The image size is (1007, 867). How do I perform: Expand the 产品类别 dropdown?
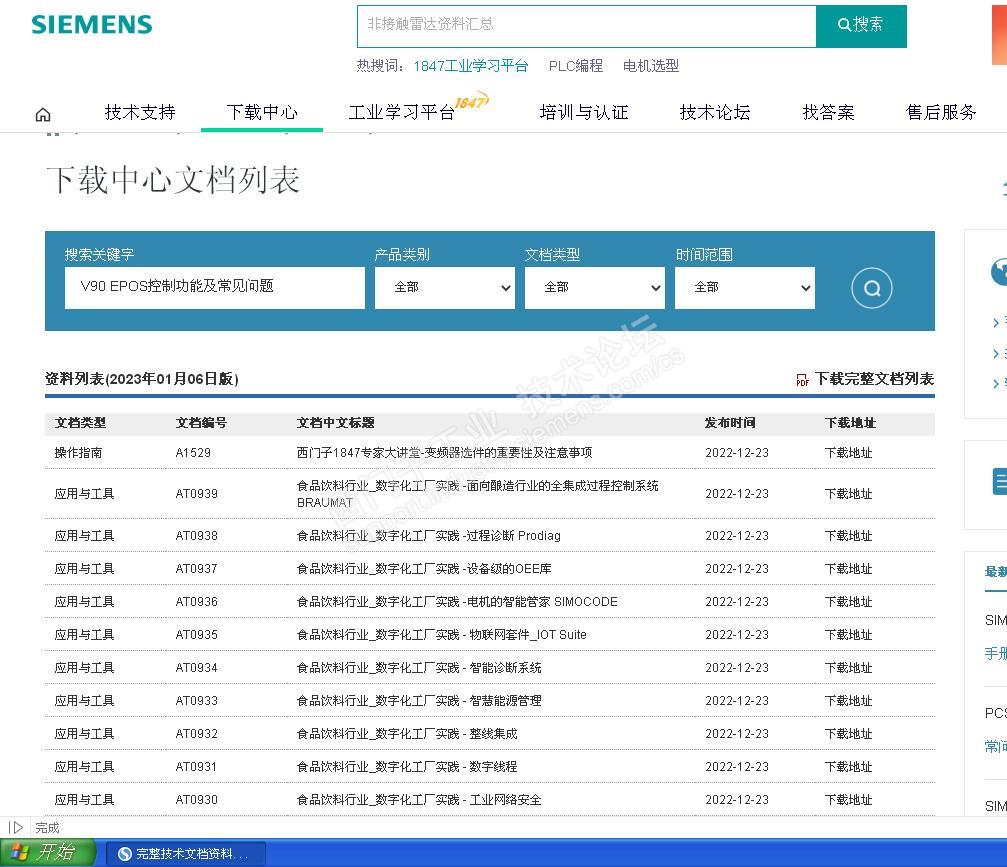[445, 288]
